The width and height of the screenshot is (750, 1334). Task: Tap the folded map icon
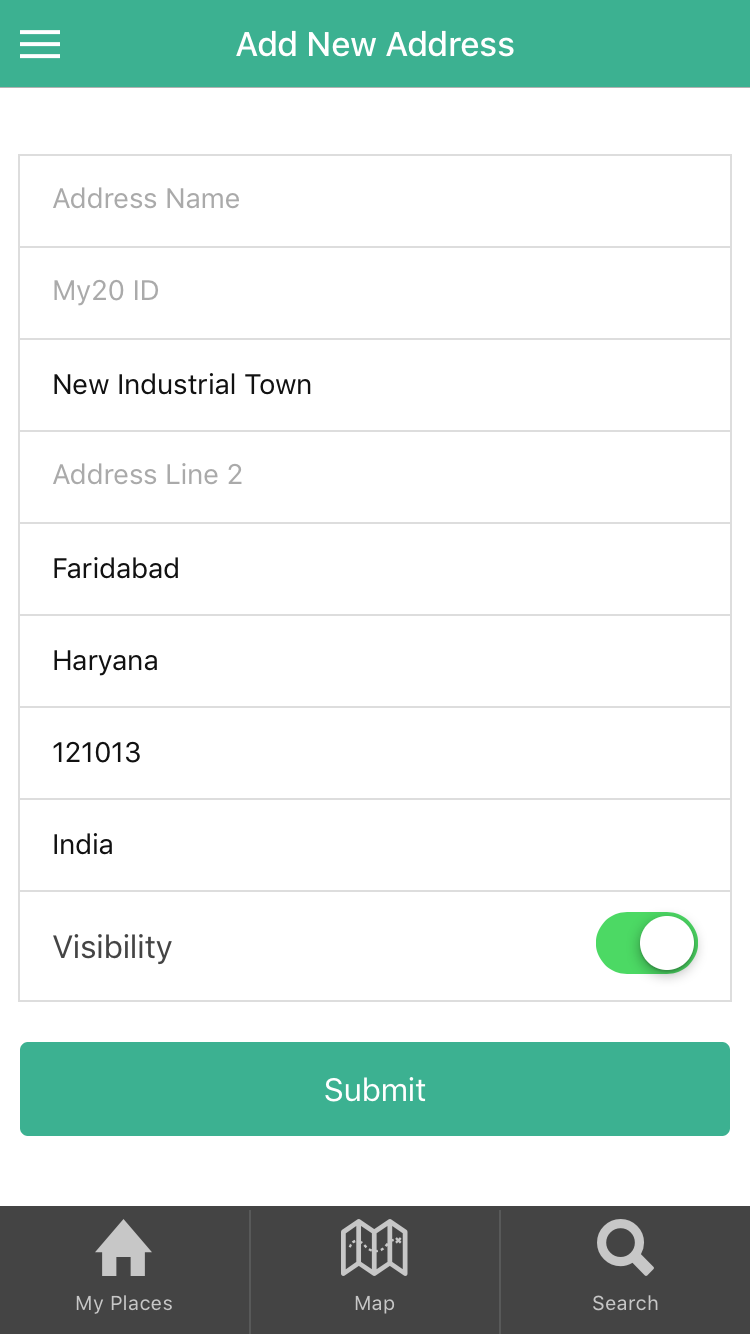coord(374,1248)
